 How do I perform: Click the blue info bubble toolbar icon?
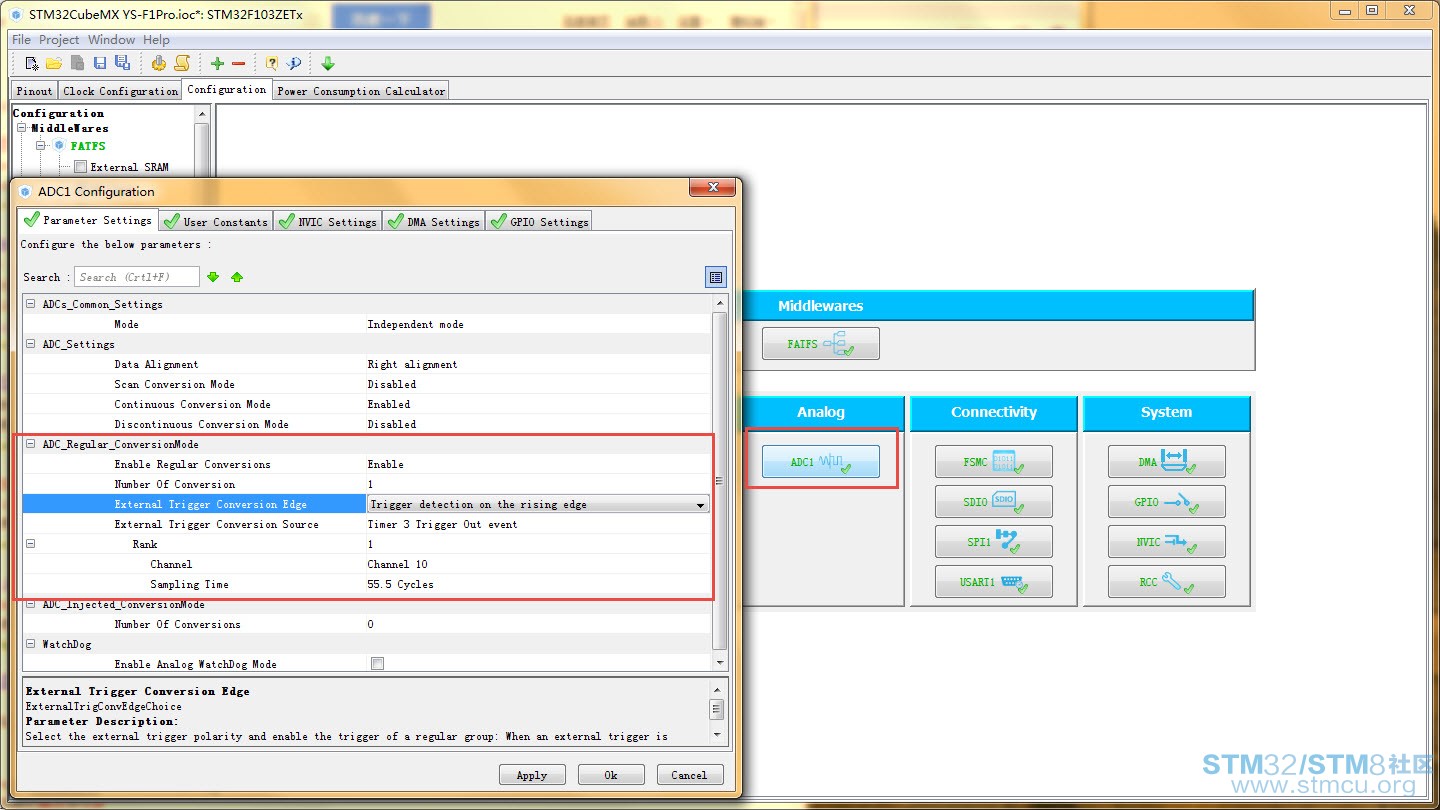point(294,63)
